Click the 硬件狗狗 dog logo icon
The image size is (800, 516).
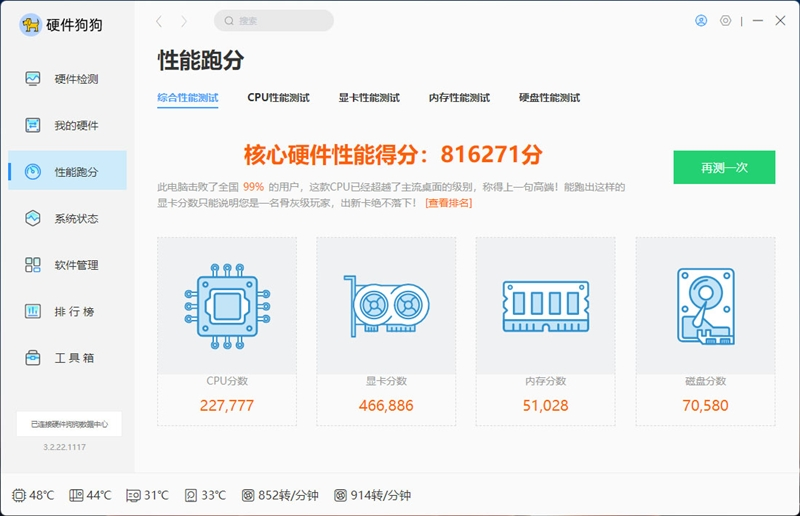(x=30, y=24)
